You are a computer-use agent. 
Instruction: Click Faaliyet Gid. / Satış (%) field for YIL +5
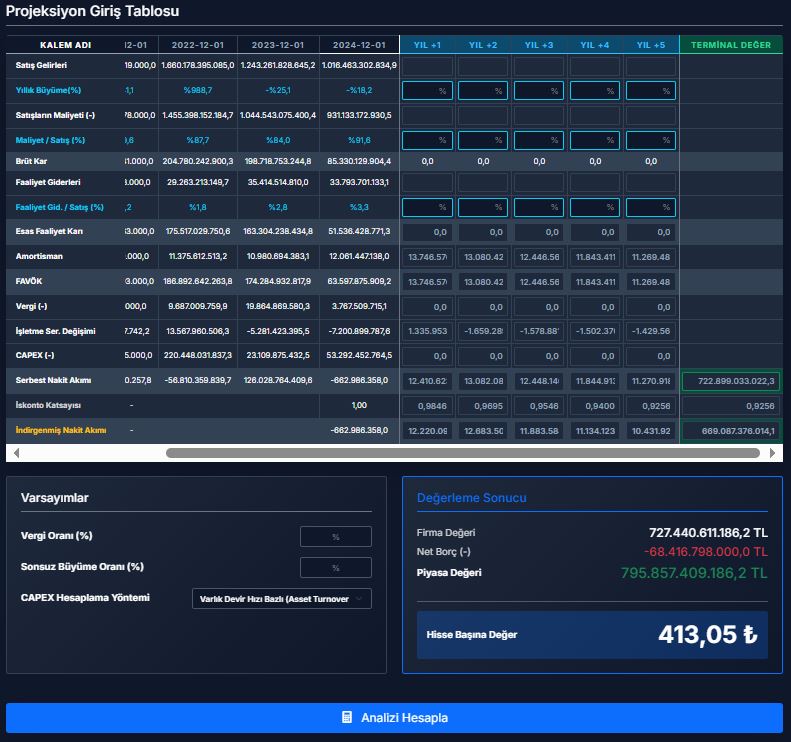coord(651,208)
